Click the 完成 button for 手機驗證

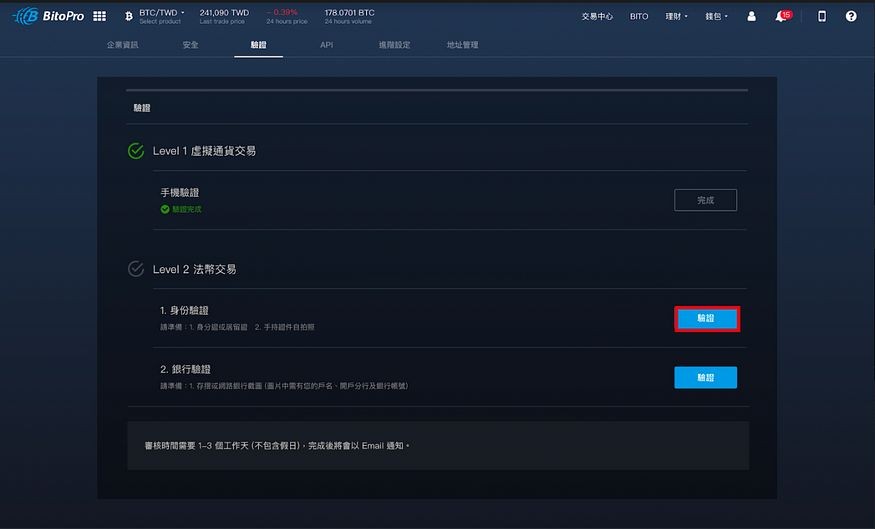705,200
